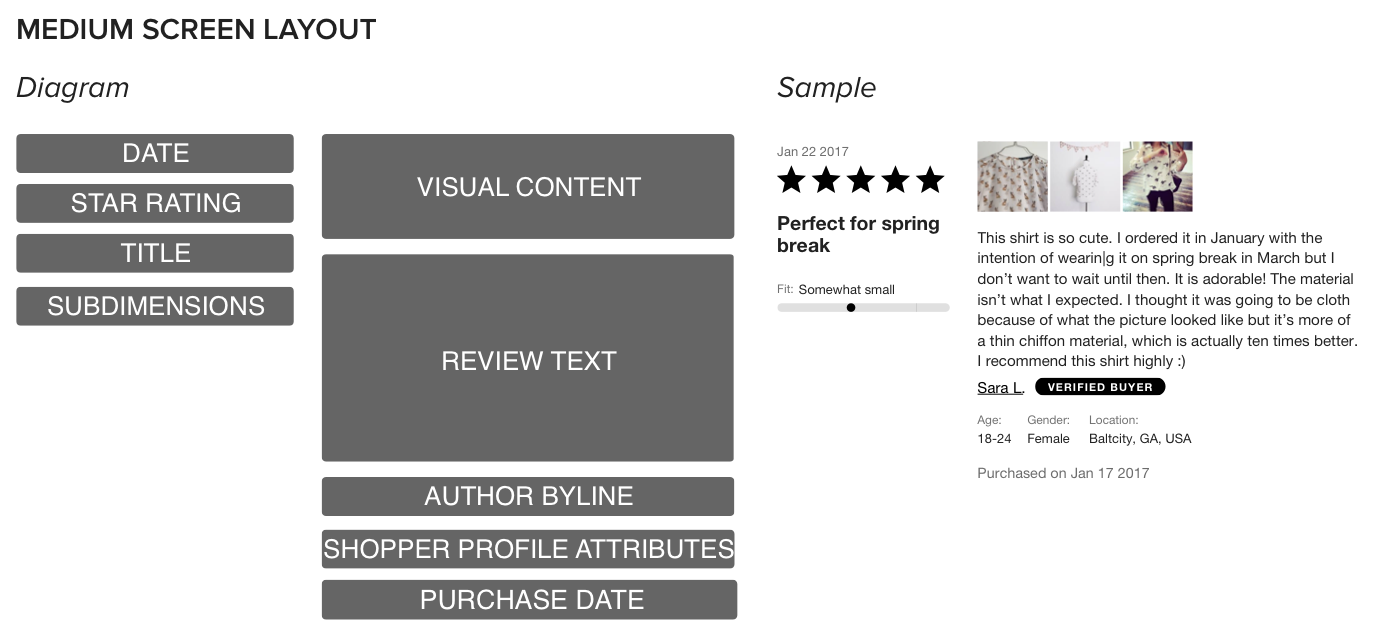The width and height of the screenshot is (1380, 634).
Task: Click the REVIEW TEXT block
Action: point(528,358)
